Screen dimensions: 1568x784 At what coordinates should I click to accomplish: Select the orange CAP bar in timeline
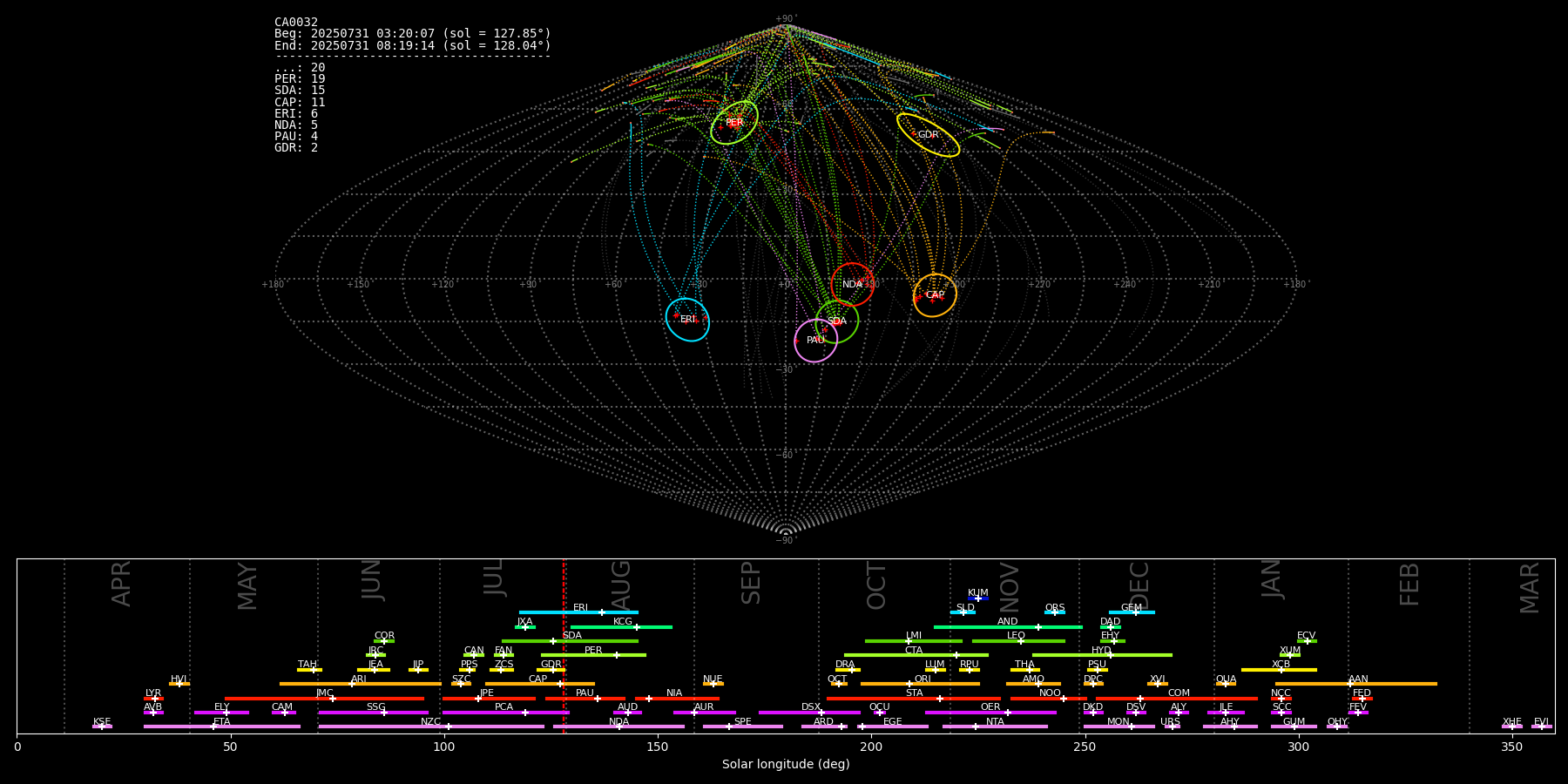[x=540, y=684]
